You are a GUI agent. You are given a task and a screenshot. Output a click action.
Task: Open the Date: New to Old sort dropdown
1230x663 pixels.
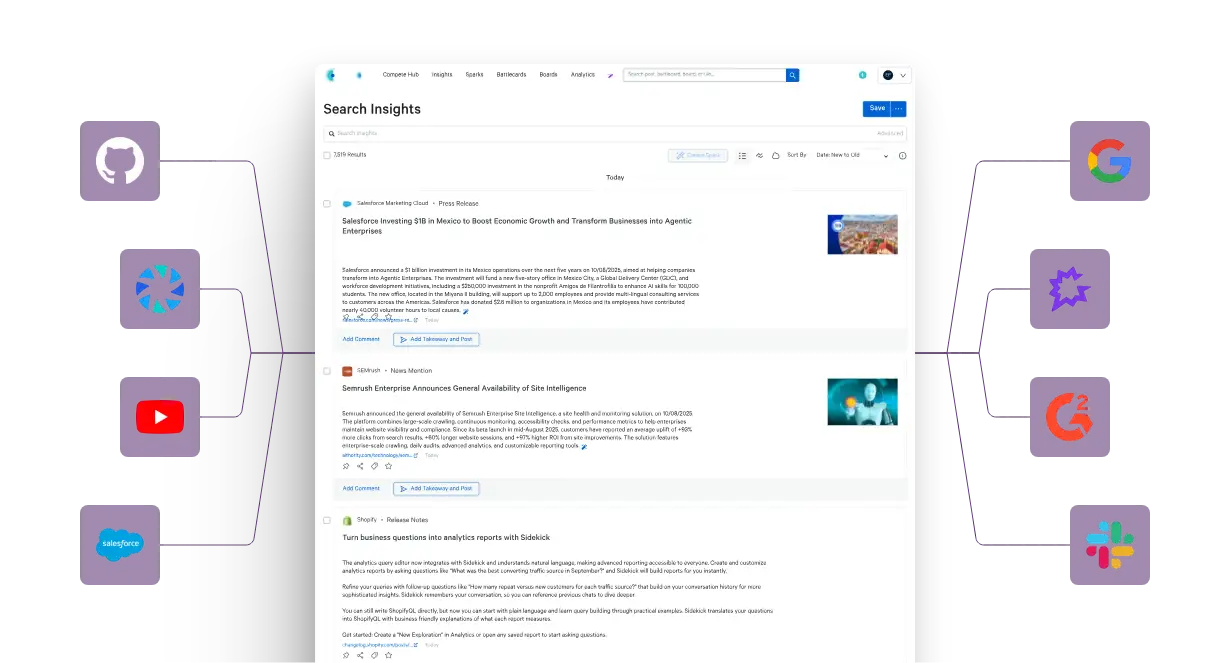tap(851, 156)
